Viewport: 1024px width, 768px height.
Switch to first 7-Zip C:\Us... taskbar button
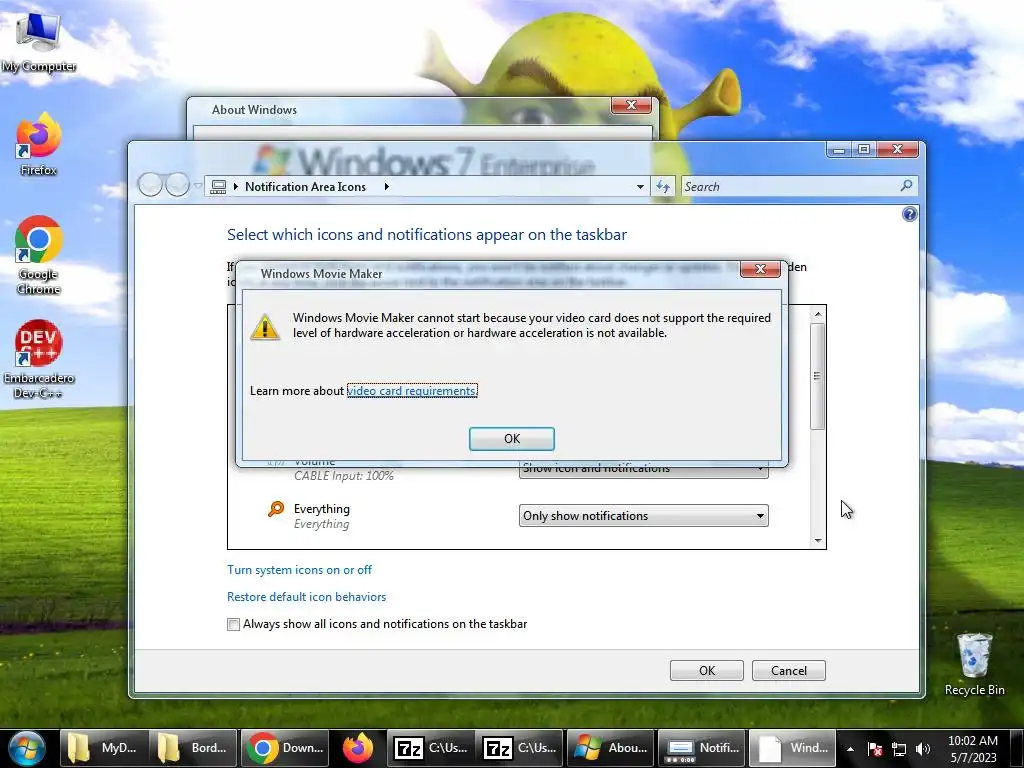430,748
